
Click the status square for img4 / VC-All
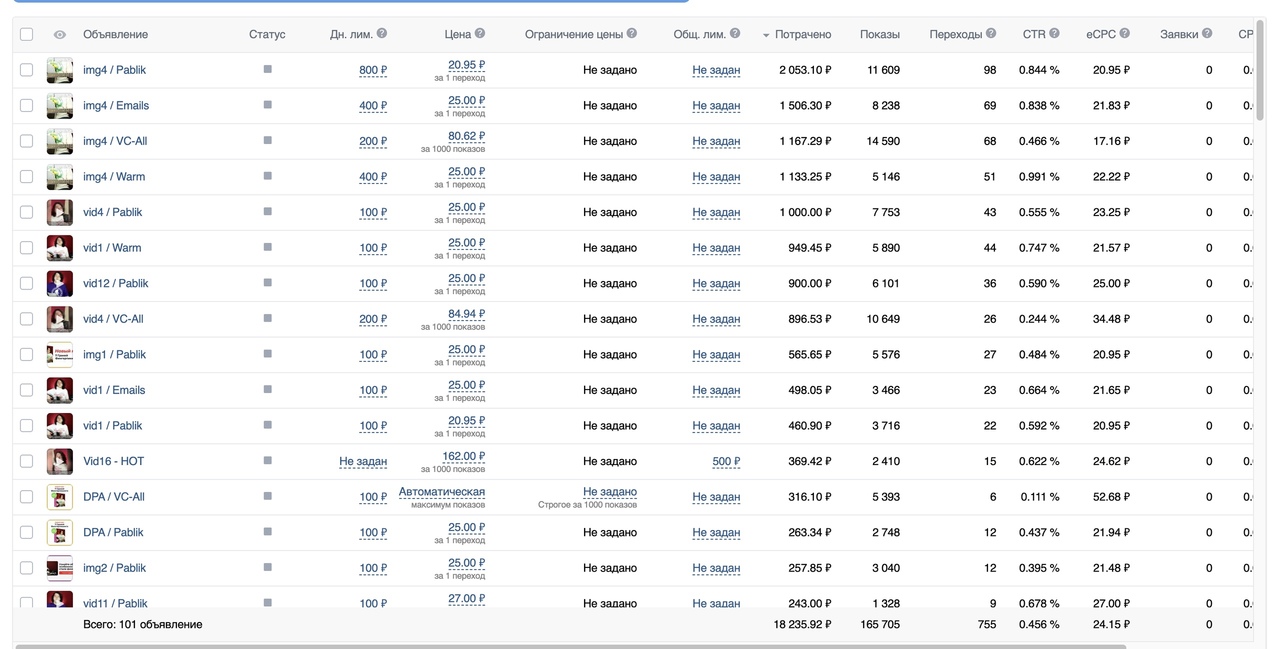pos(267,140)
